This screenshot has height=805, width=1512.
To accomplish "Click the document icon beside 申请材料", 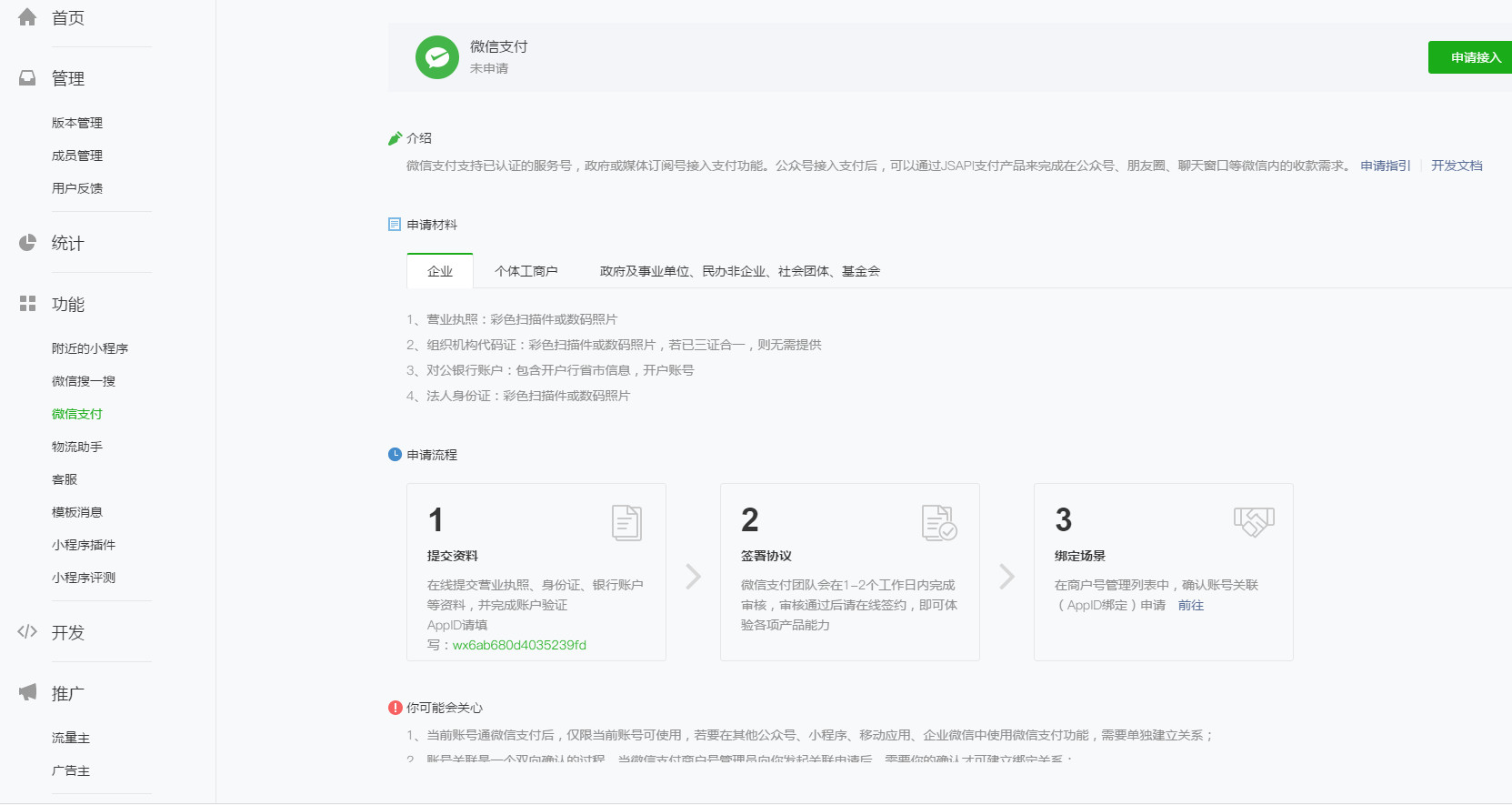I will (x=395, y=225).
